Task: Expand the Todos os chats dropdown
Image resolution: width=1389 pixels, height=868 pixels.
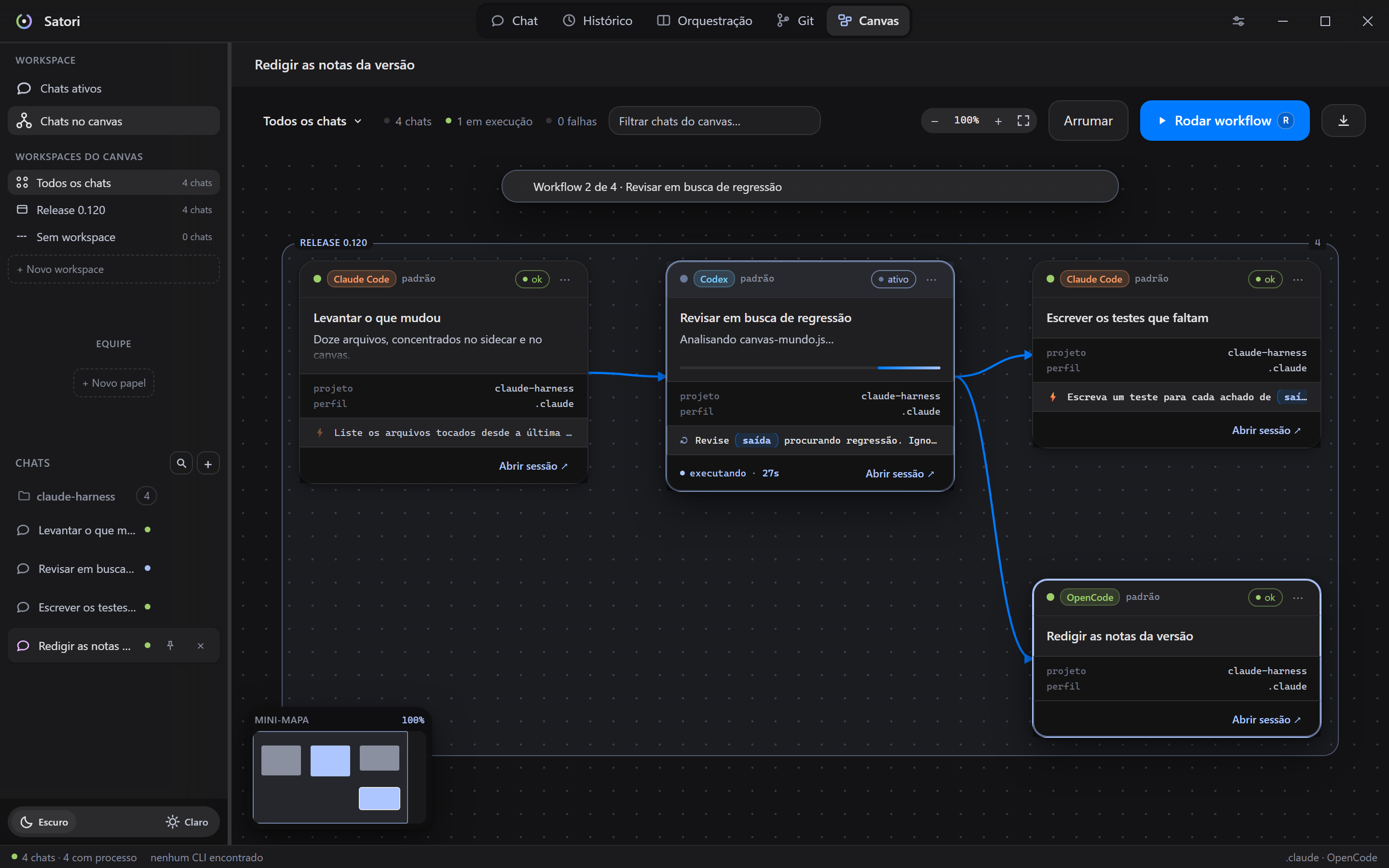Action: tap(313, 121)
